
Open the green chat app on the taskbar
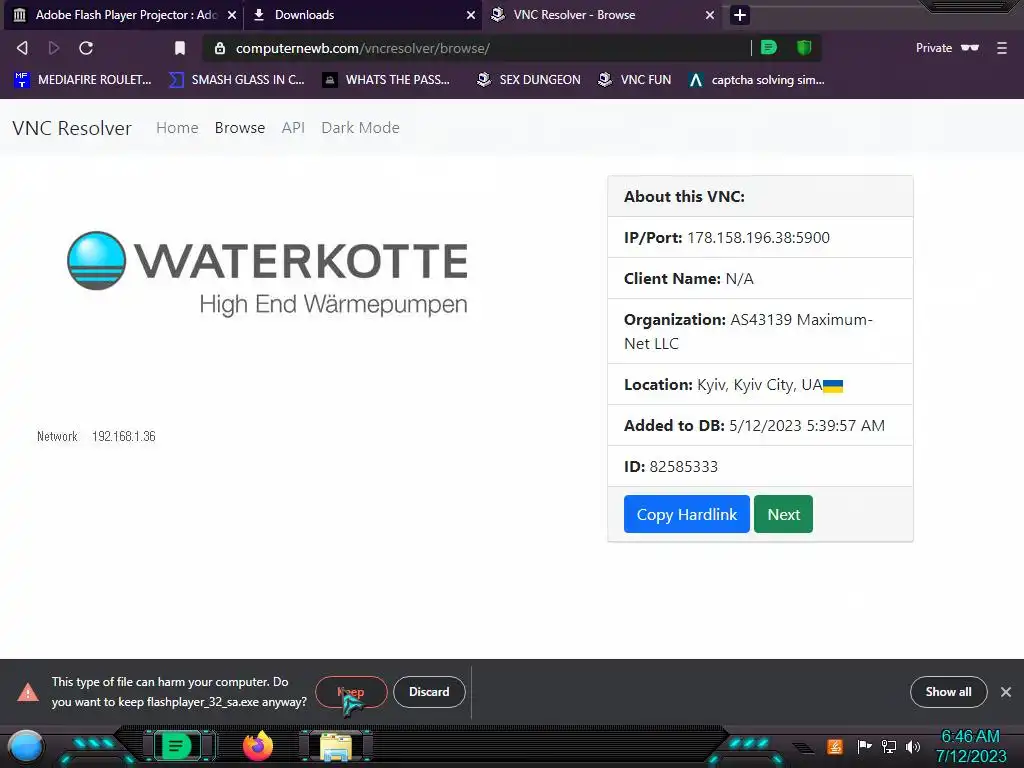pyautogui.click(x=177, y=746)
